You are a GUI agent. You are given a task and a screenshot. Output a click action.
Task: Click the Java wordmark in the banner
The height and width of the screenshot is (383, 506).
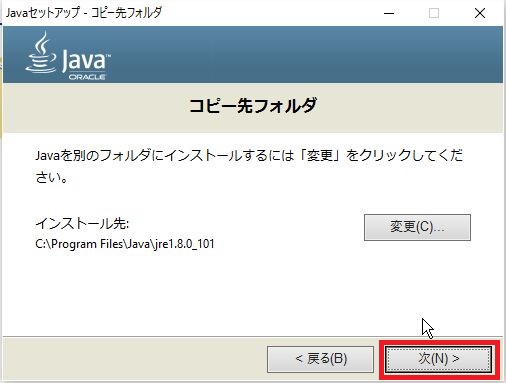tap(86, 60)
